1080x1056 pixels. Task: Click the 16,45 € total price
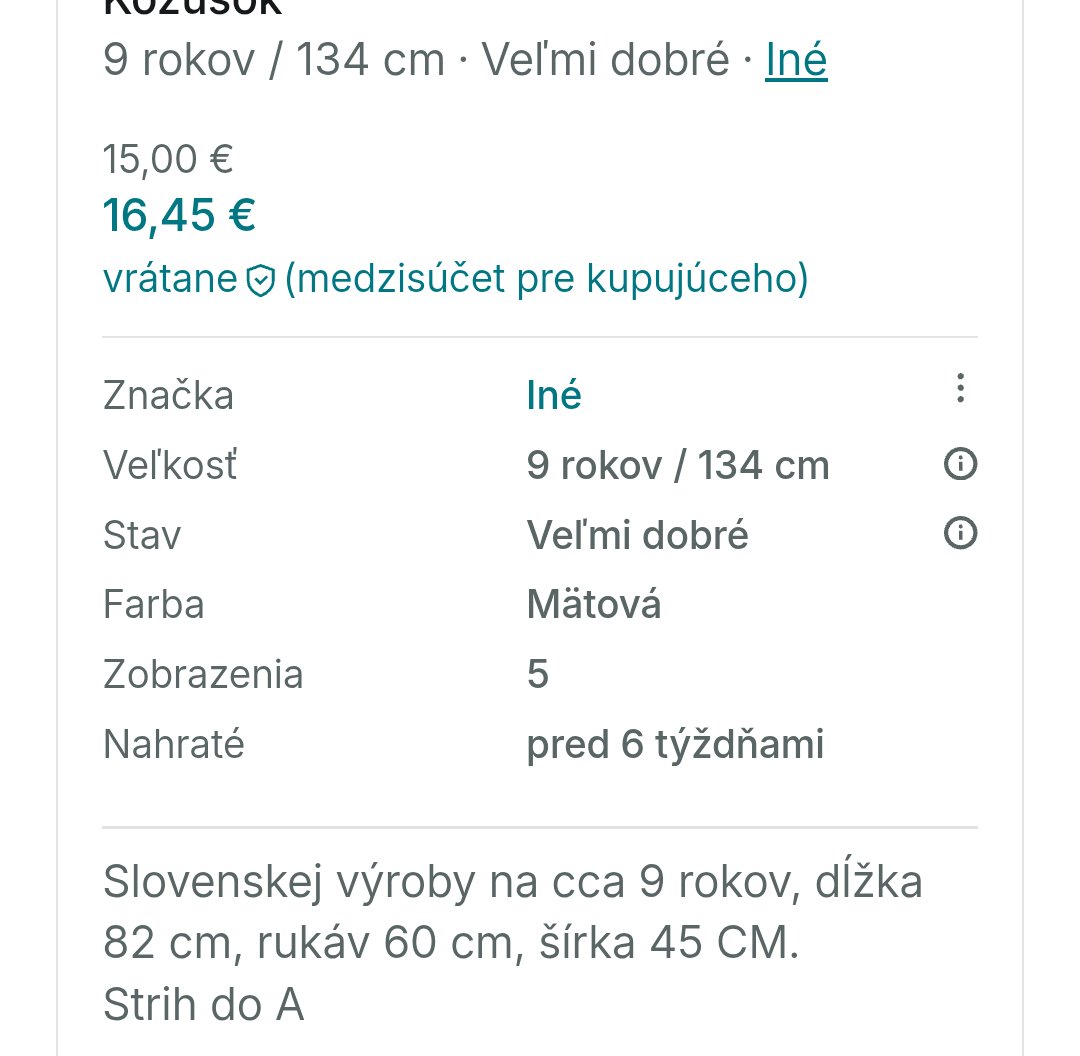point(179,214)
